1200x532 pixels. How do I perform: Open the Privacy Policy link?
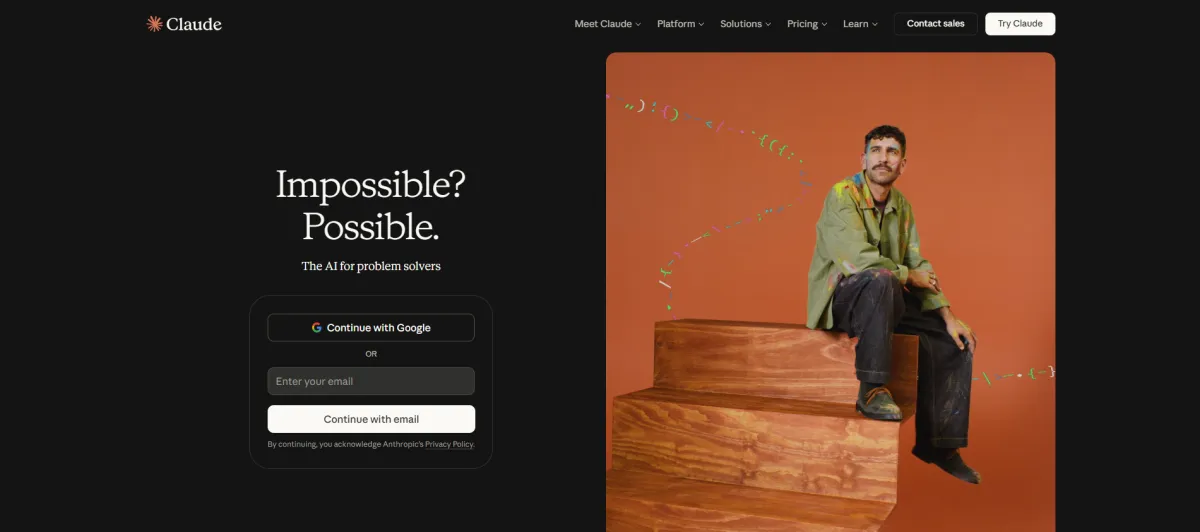449,444
